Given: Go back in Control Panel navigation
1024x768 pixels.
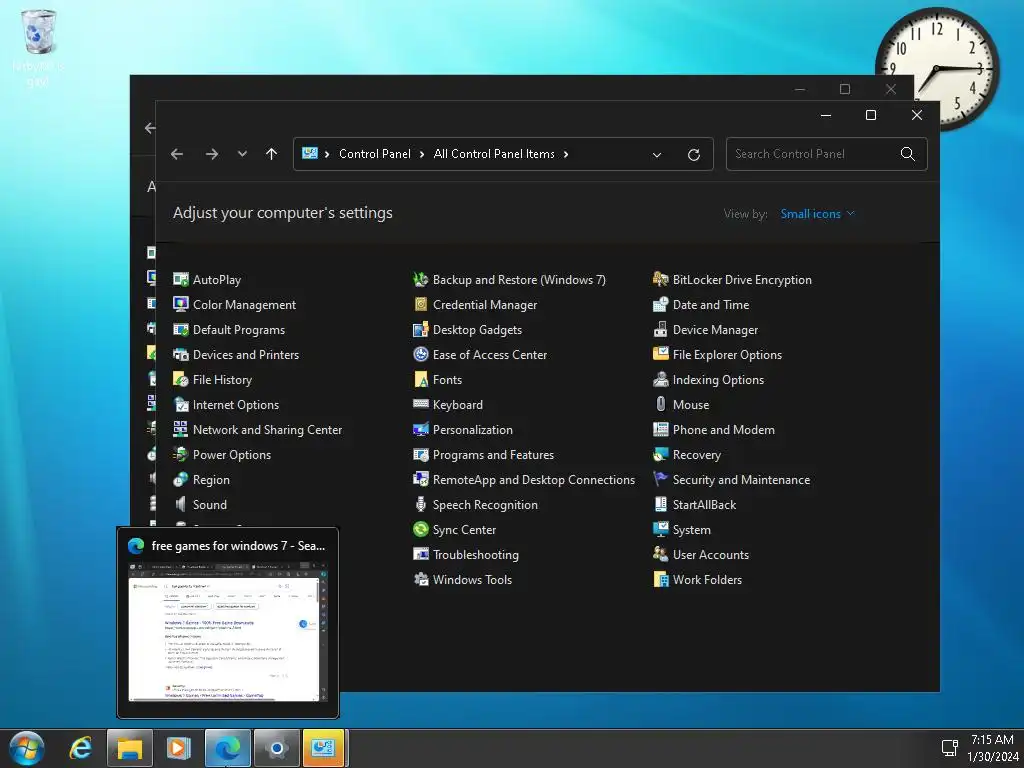Looking at the screenshot, I should [x=177, y=154].
